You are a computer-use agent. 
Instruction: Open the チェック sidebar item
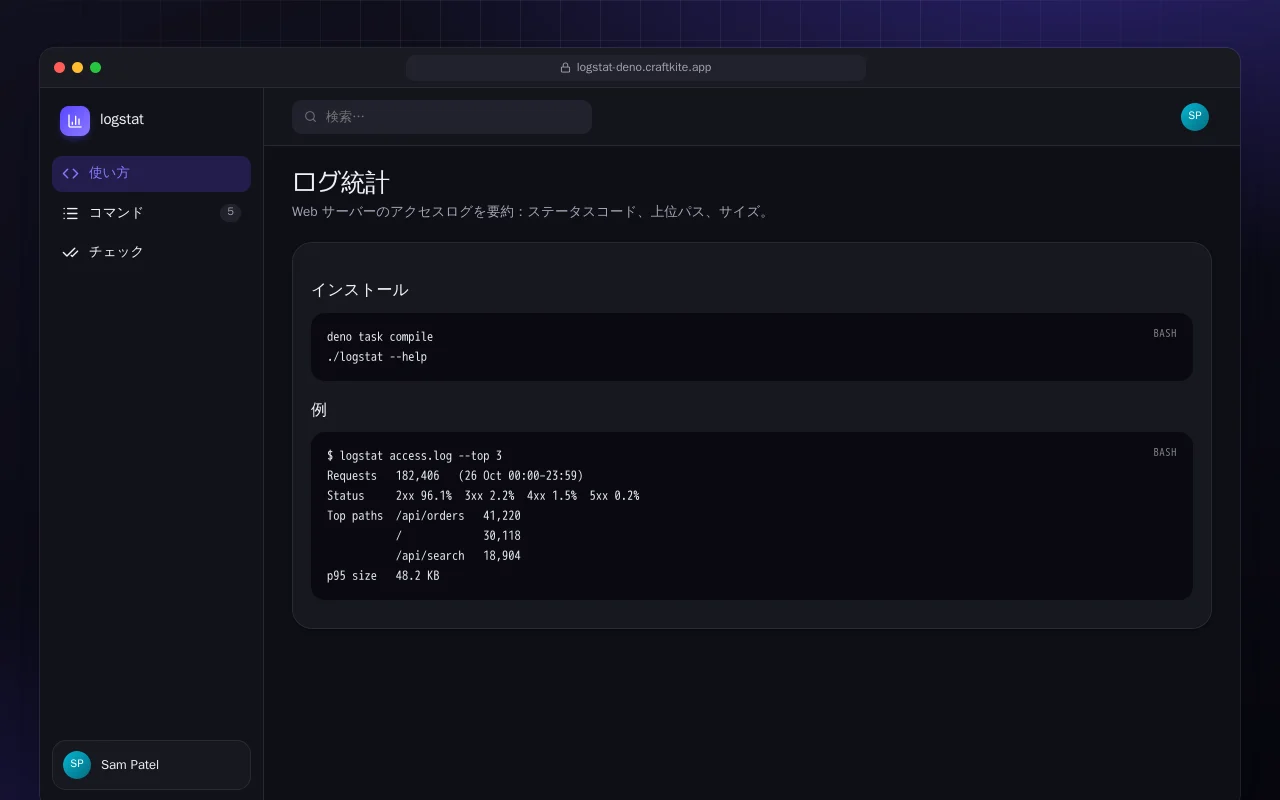(151, 252)
